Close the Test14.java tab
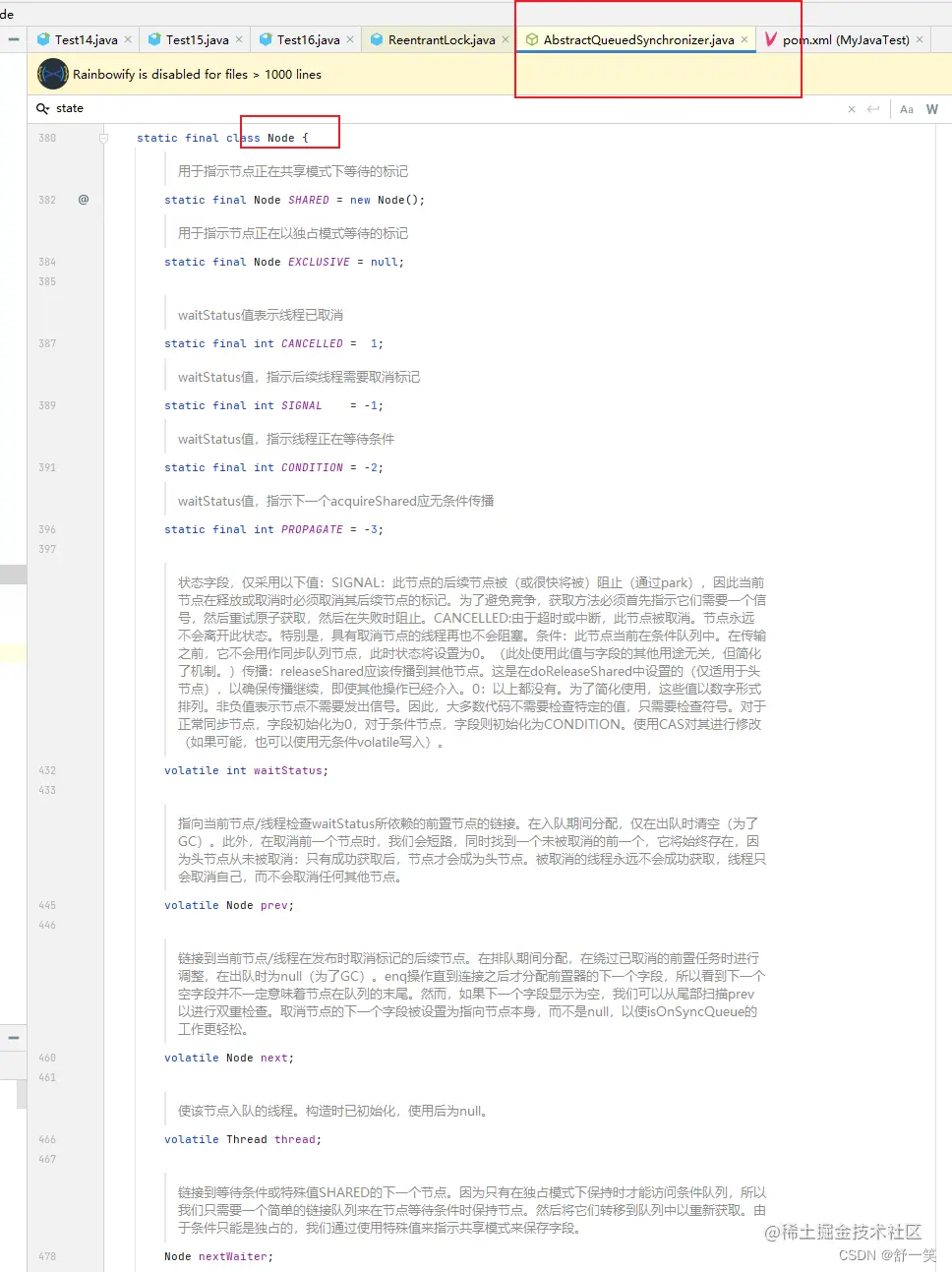Screen dimensions: 952x1272 [128, 40]
